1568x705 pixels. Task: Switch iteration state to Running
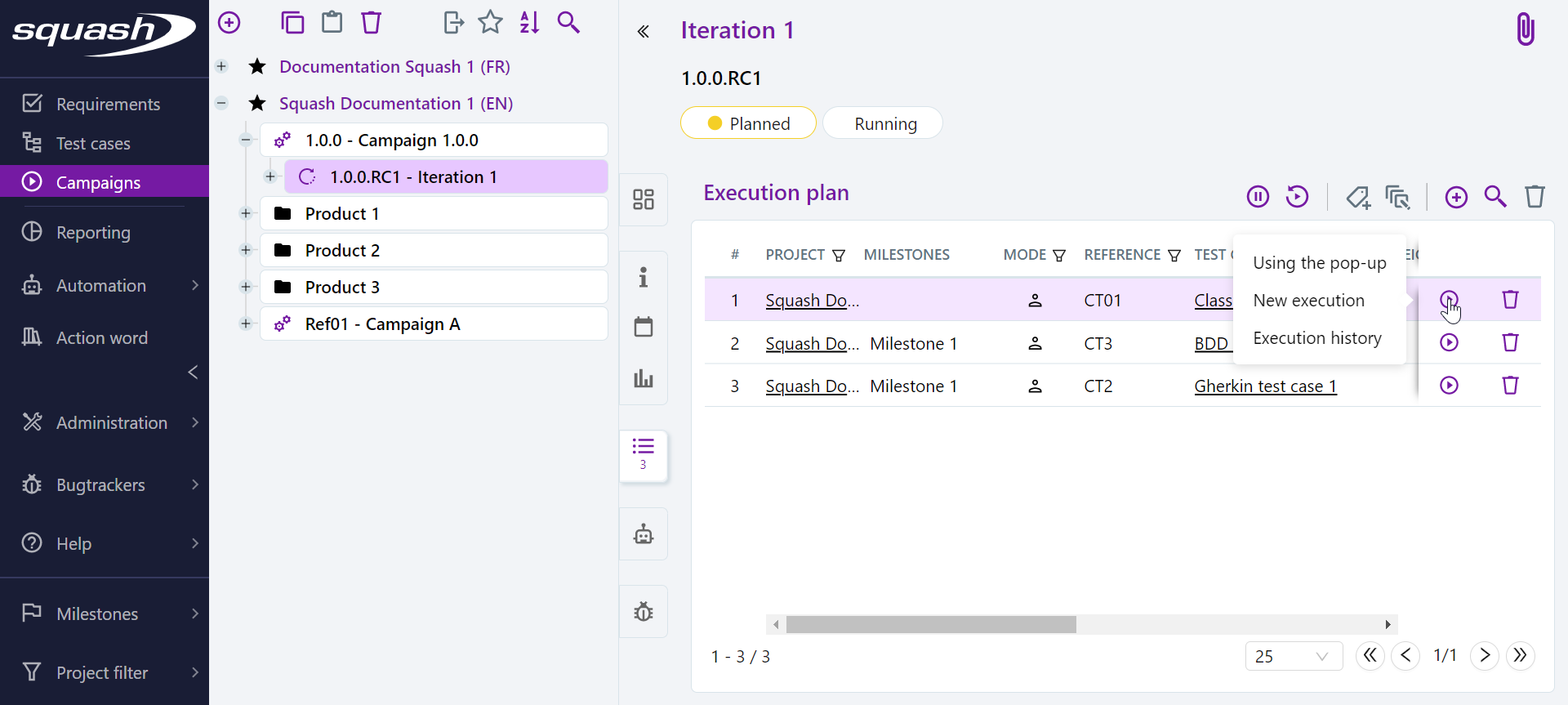[884, 123]
